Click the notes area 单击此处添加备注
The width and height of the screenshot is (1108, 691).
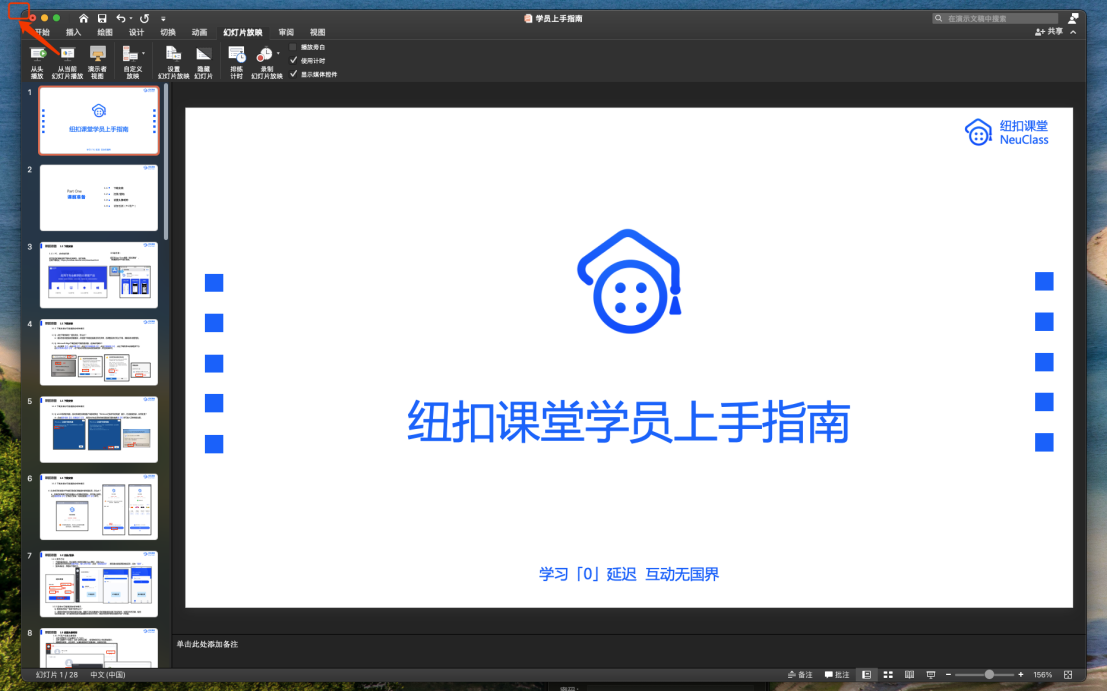point(207,644)
